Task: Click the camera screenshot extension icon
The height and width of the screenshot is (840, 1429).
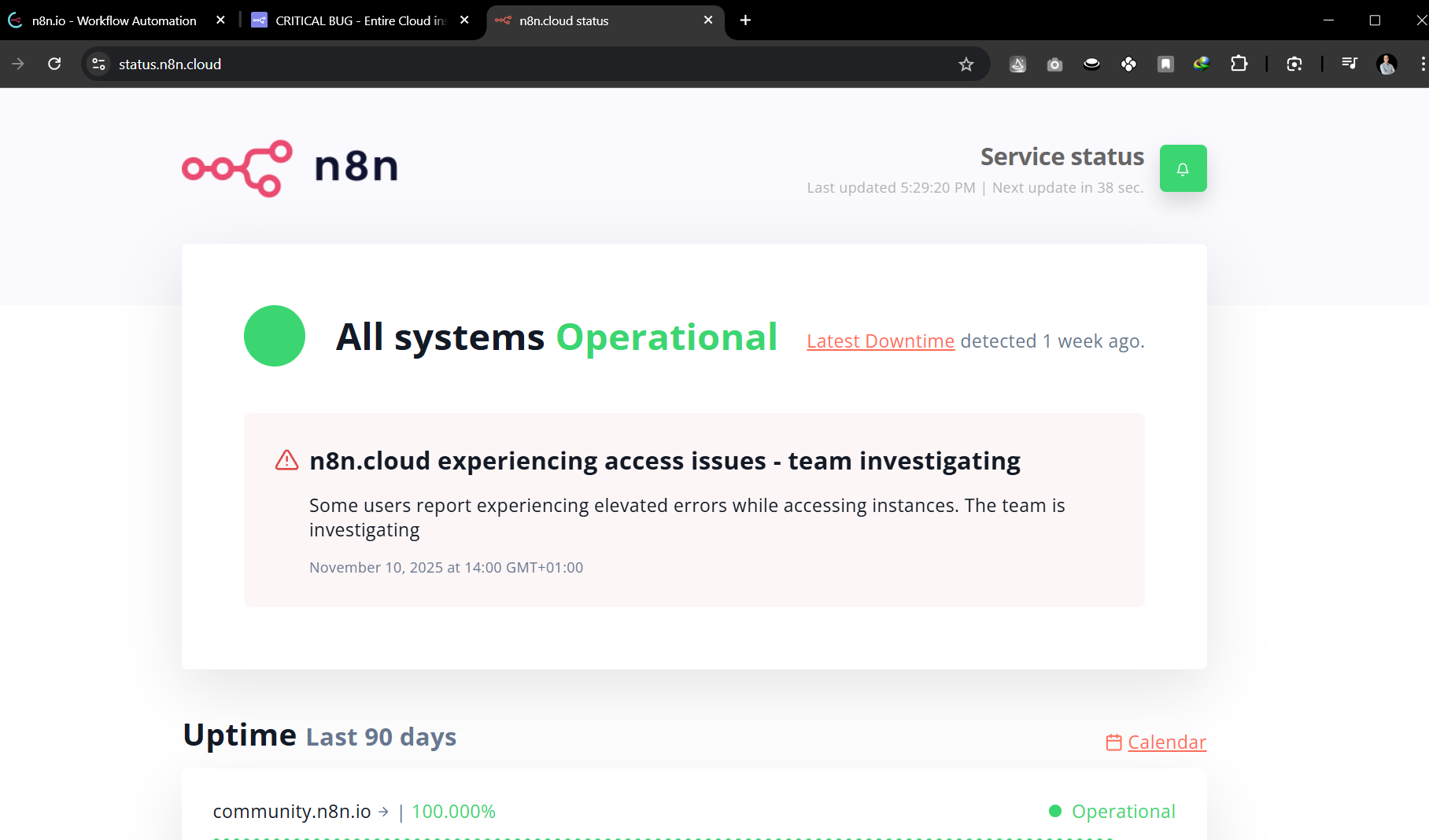Action: tap(1054, 64)
